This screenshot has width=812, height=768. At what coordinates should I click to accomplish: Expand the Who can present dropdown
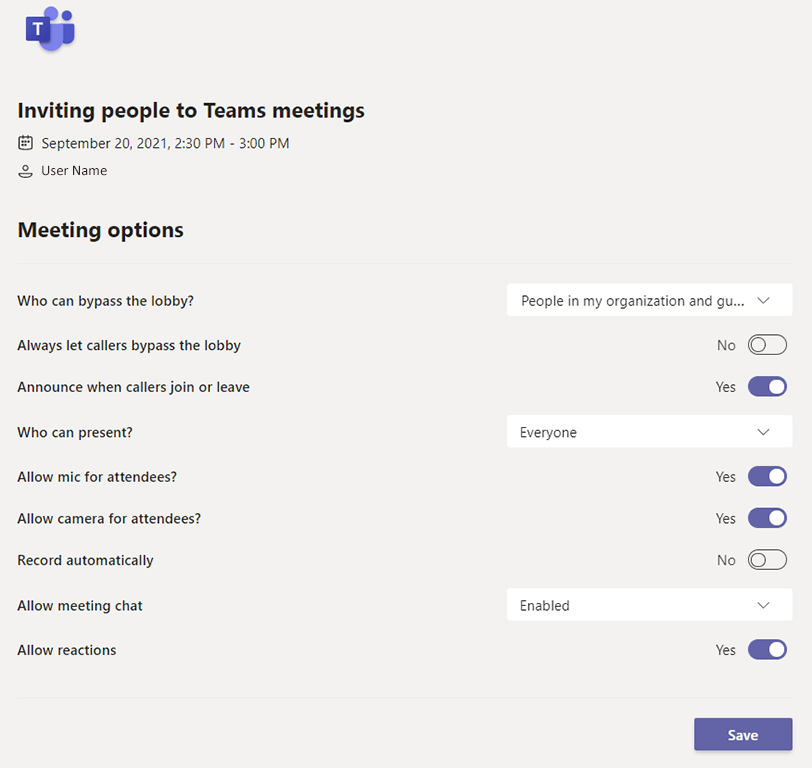coord(649,432)
